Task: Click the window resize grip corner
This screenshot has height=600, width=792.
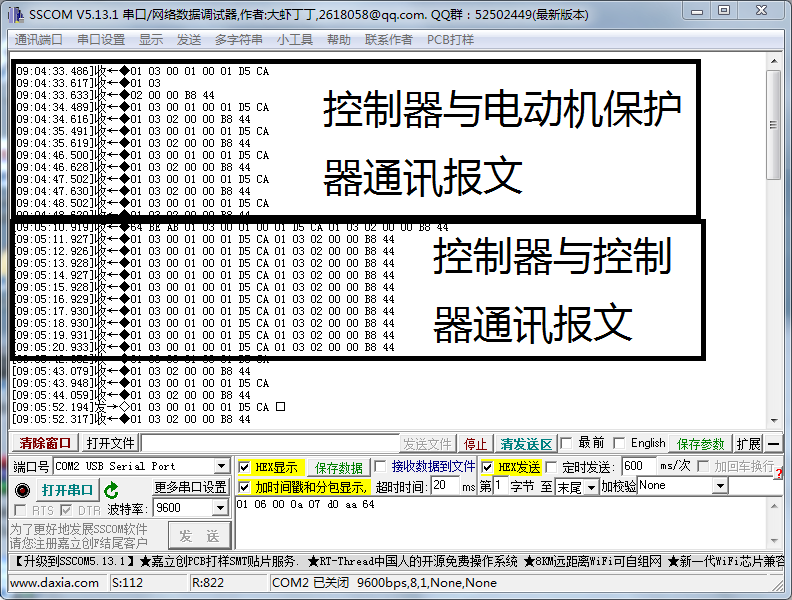Action: 778,585
